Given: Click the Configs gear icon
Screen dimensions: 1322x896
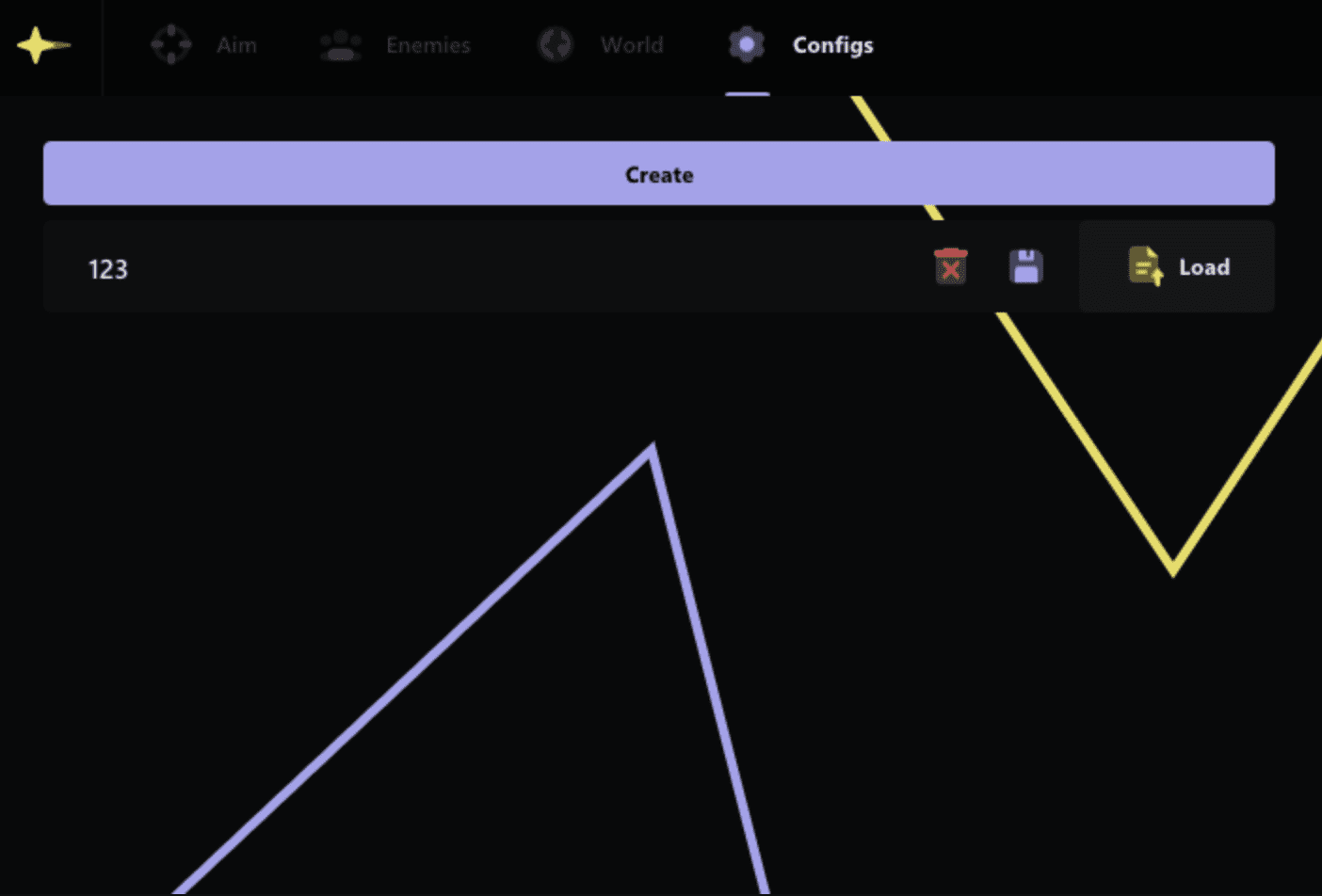Looking at the screenshot, I should [x=747, y=45].
